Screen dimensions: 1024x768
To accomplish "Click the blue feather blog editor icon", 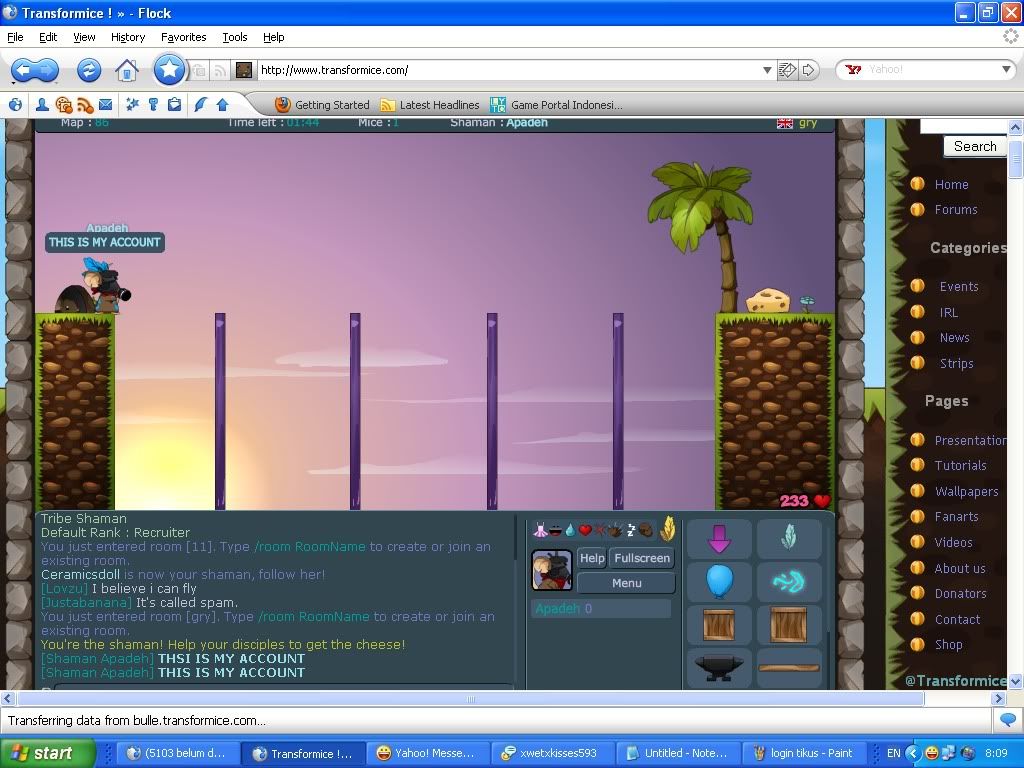I will (200, 104).
